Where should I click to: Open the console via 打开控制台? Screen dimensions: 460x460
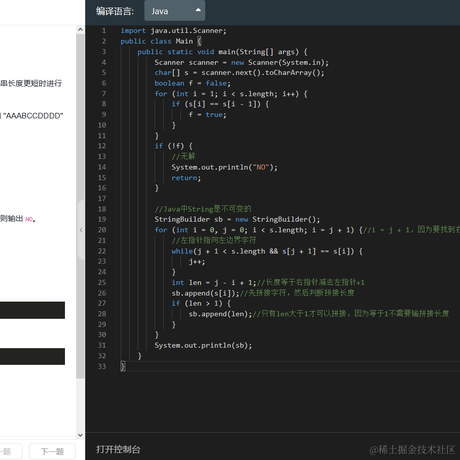coord(118,449)
